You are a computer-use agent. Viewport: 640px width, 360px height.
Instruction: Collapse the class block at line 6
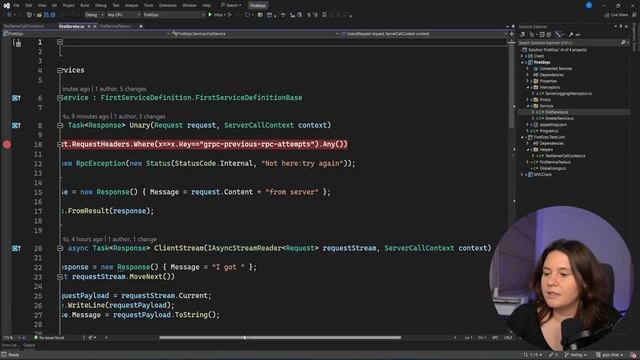tap(60, 98)
